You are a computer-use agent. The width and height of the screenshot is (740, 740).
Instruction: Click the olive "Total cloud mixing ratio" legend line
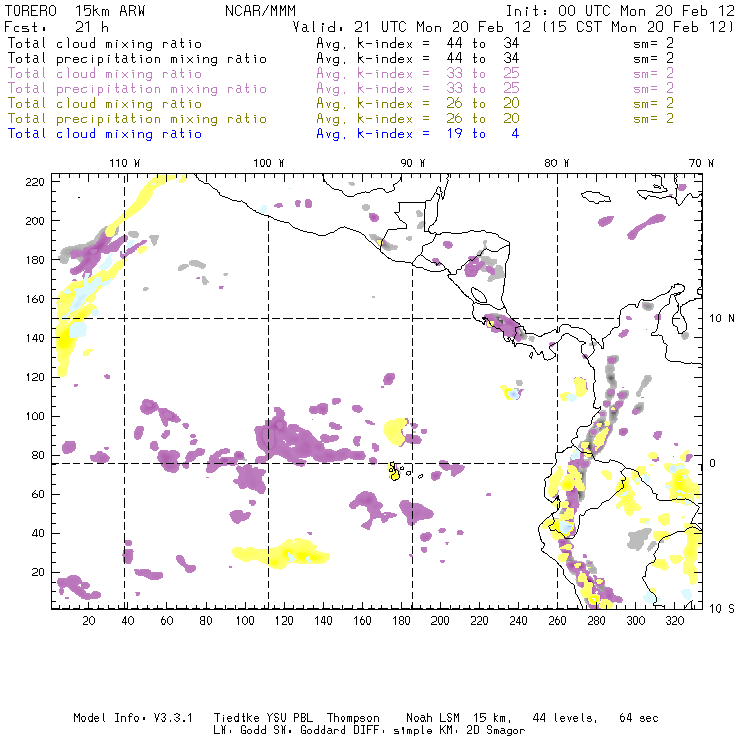[105, 103]
